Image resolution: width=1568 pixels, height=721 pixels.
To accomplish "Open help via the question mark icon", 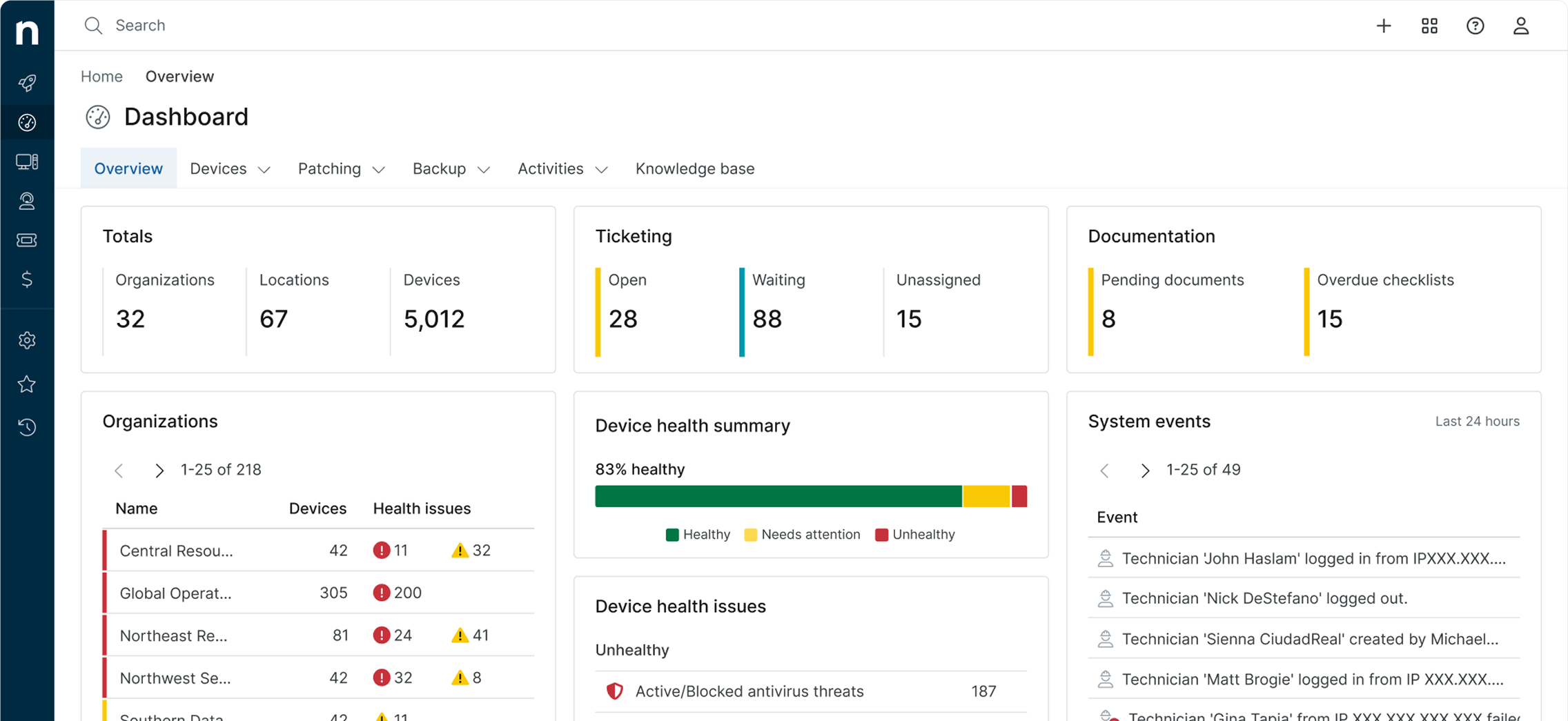I will pyautogui.click(x=1475, y=26).
